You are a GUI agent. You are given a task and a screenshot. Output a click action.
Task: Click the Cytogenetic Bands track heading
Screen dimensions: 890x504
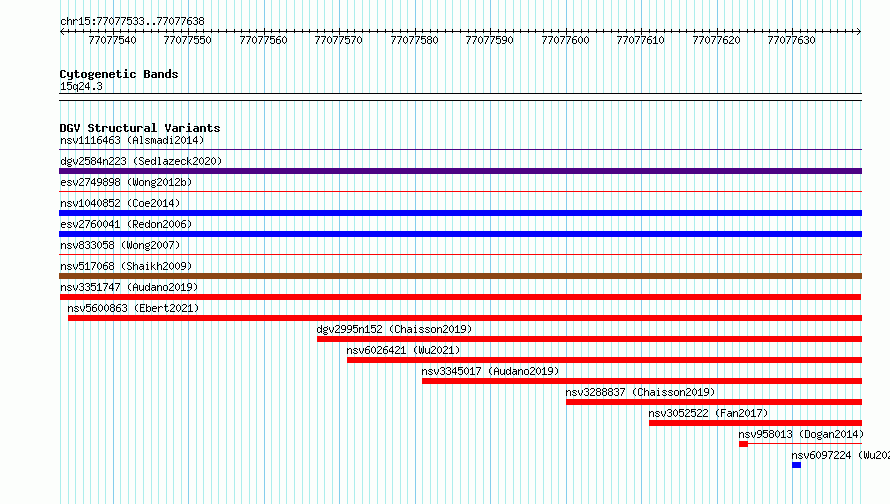(x=119, y=74)
